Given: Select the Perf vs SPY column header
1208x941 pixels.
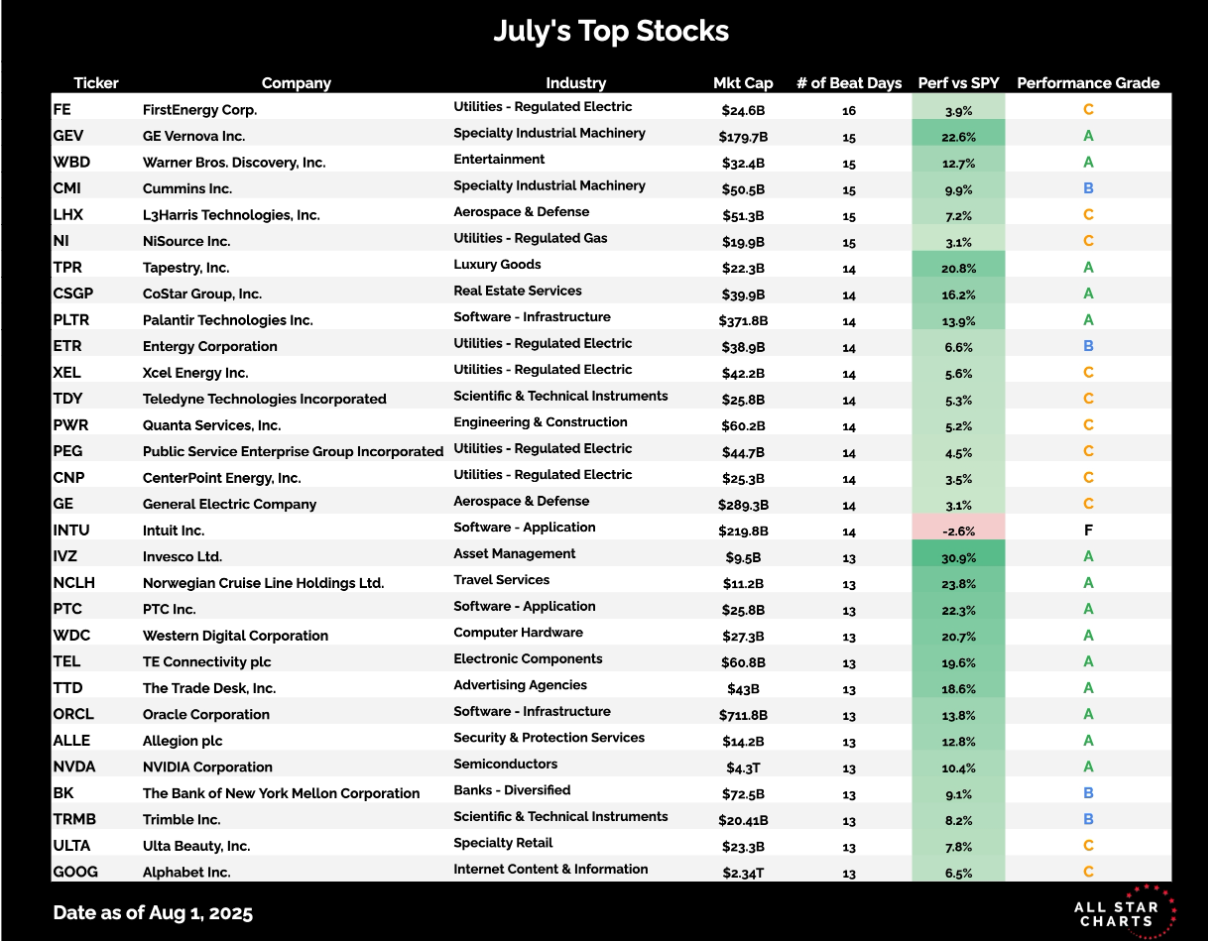Looking at the screenshot, I should 958,83.
